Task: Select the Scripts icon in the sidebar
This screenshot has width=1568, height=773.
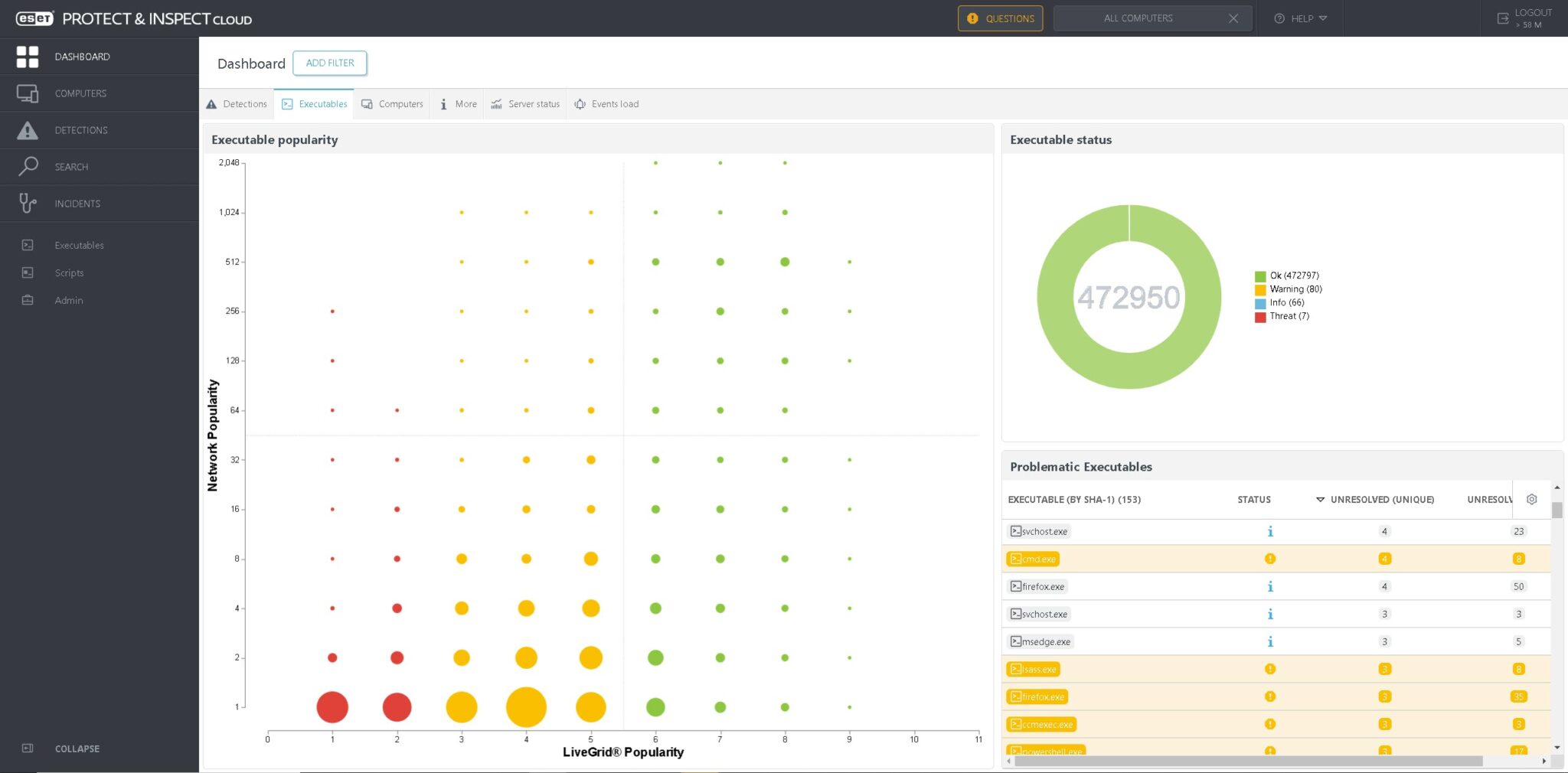Action: coord(28,272)
